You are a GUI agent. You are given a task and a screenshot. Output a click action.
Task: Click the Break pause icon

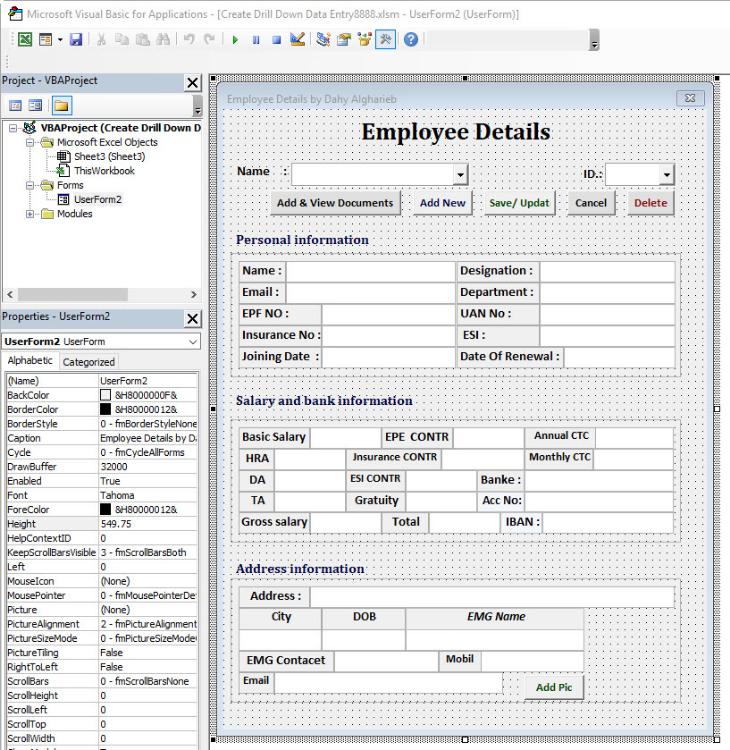[256, 40]
